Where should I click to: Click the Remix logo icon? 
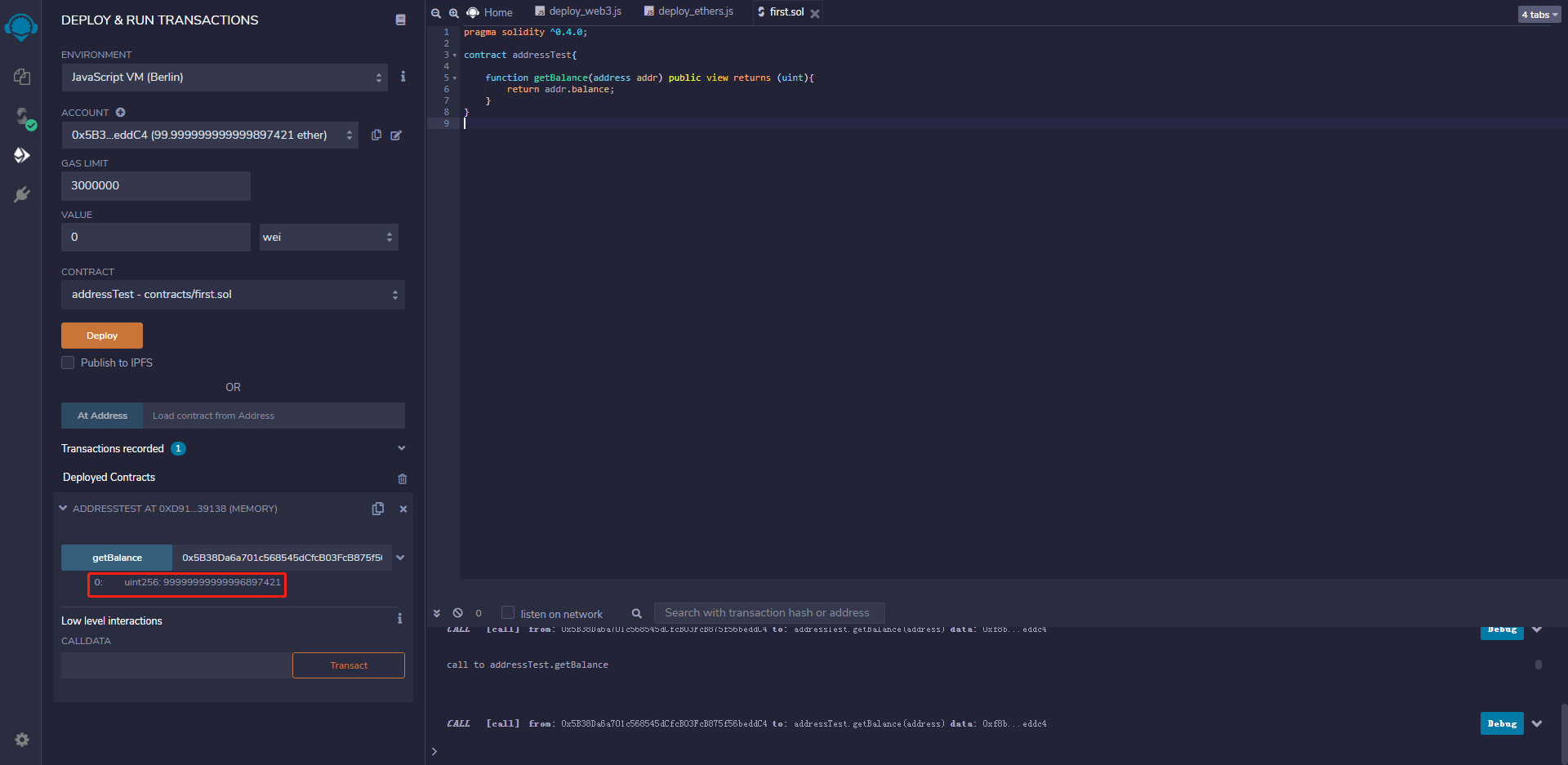coord(20,27)
